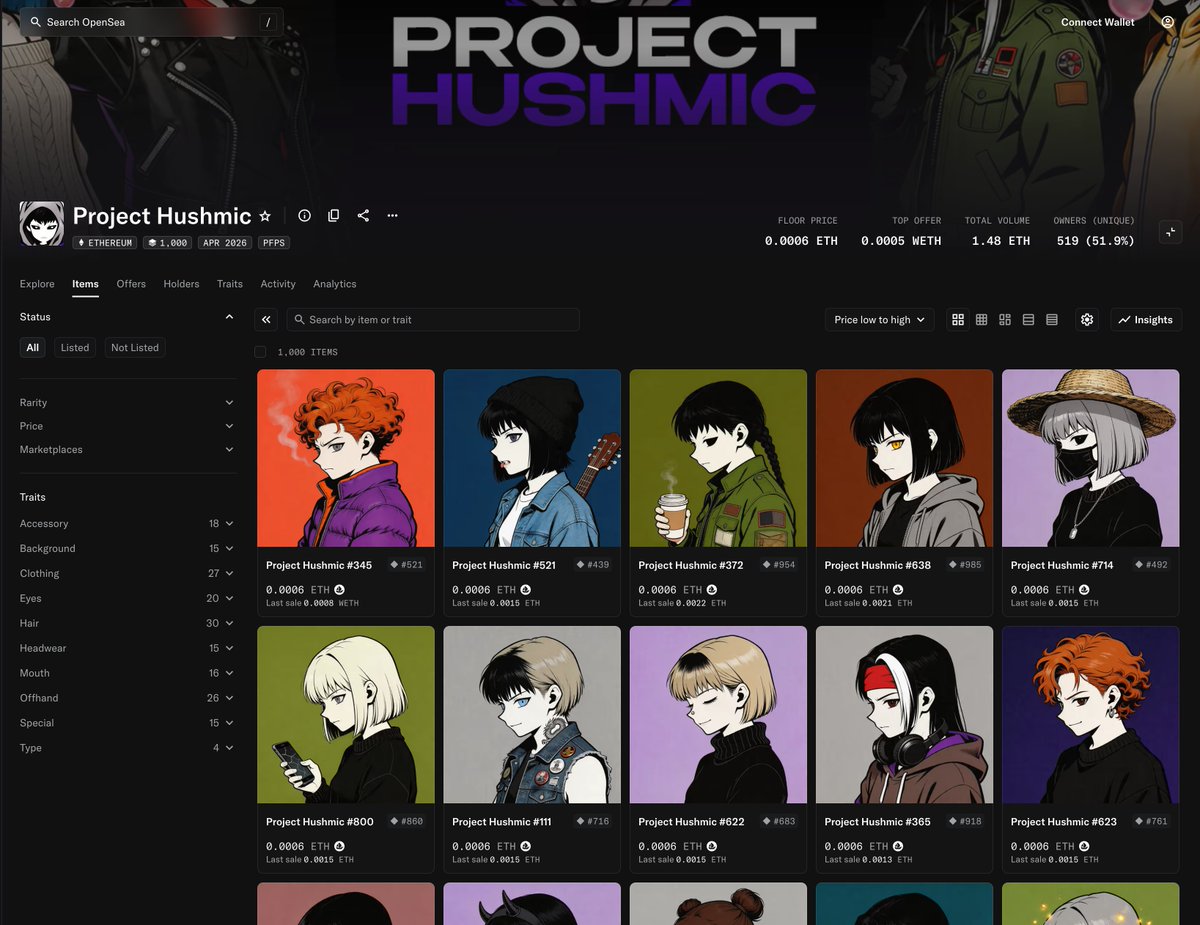The width and height of the screenshot is (1200, 925).
Task: Expand the Marketplaces filter
Action: (x=128, y=450)
